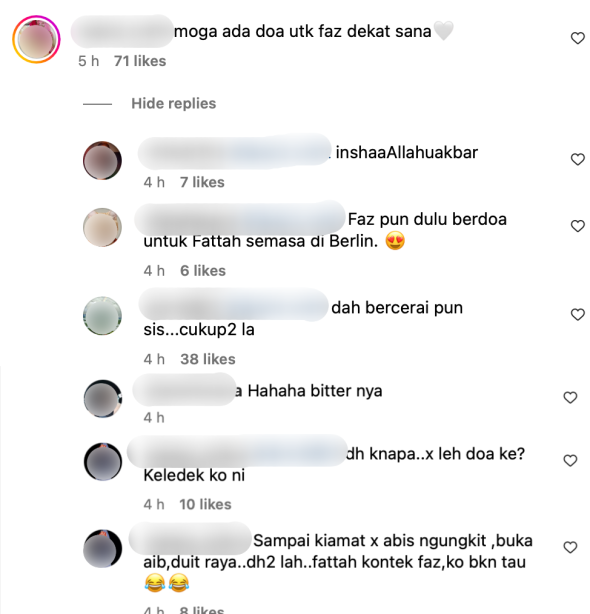Like the 'dah bercerai pun' reply
The image size is (590, 614).
click(x=577, y=314)
